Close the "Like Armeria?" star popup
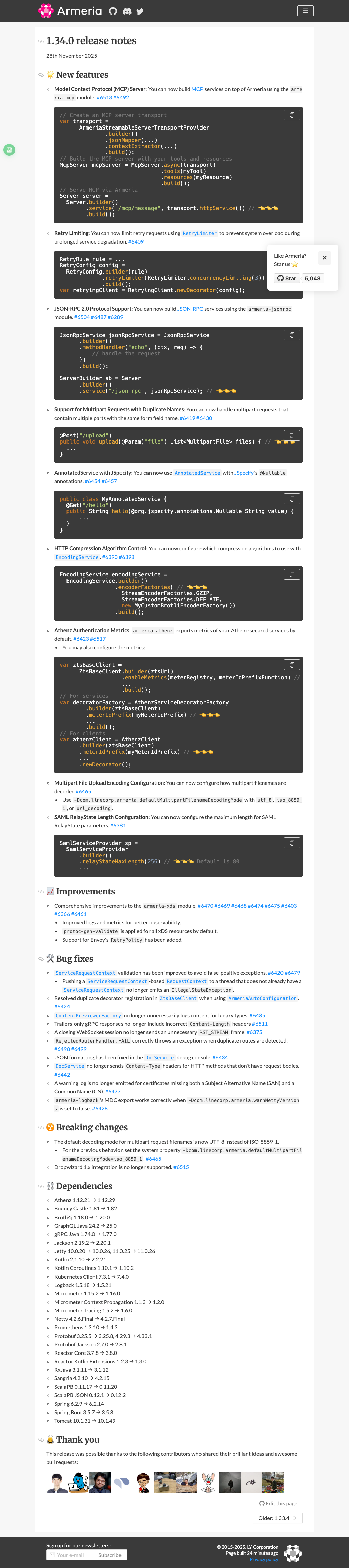 click(325, 257)
